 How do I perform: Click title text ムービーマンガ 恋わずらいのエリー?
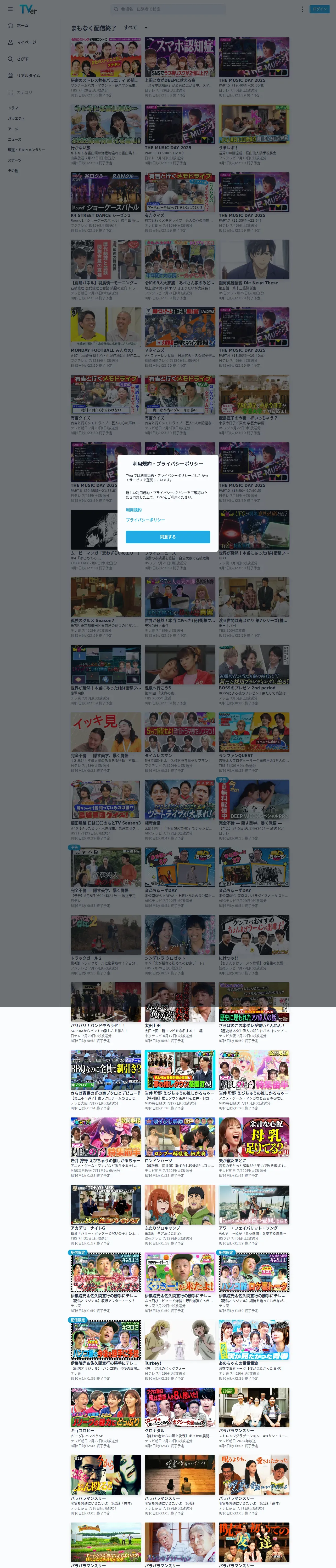tap(105, 553)
